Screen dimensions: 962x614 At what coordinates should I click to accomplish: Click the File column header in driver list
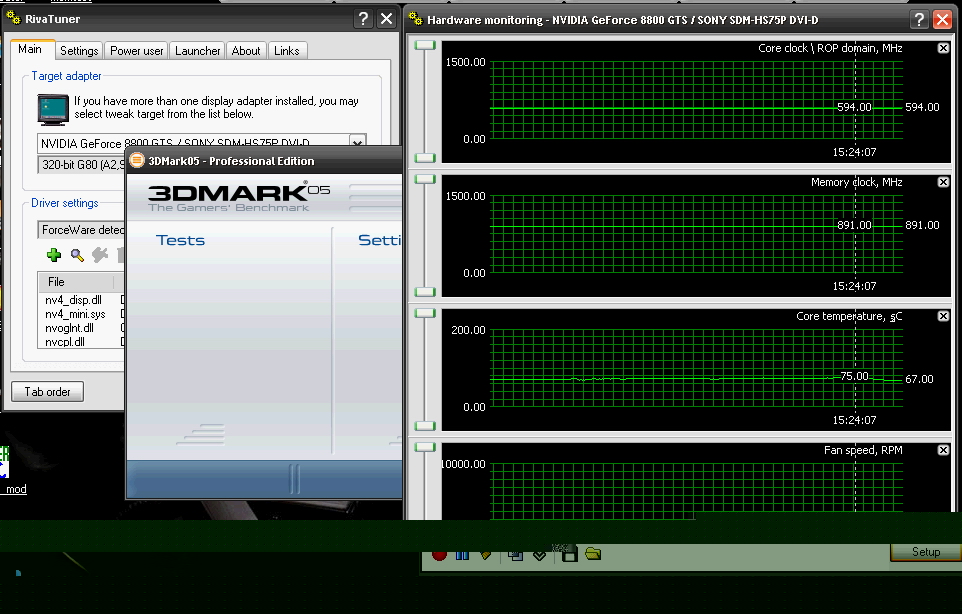click(x=76, y=282)
